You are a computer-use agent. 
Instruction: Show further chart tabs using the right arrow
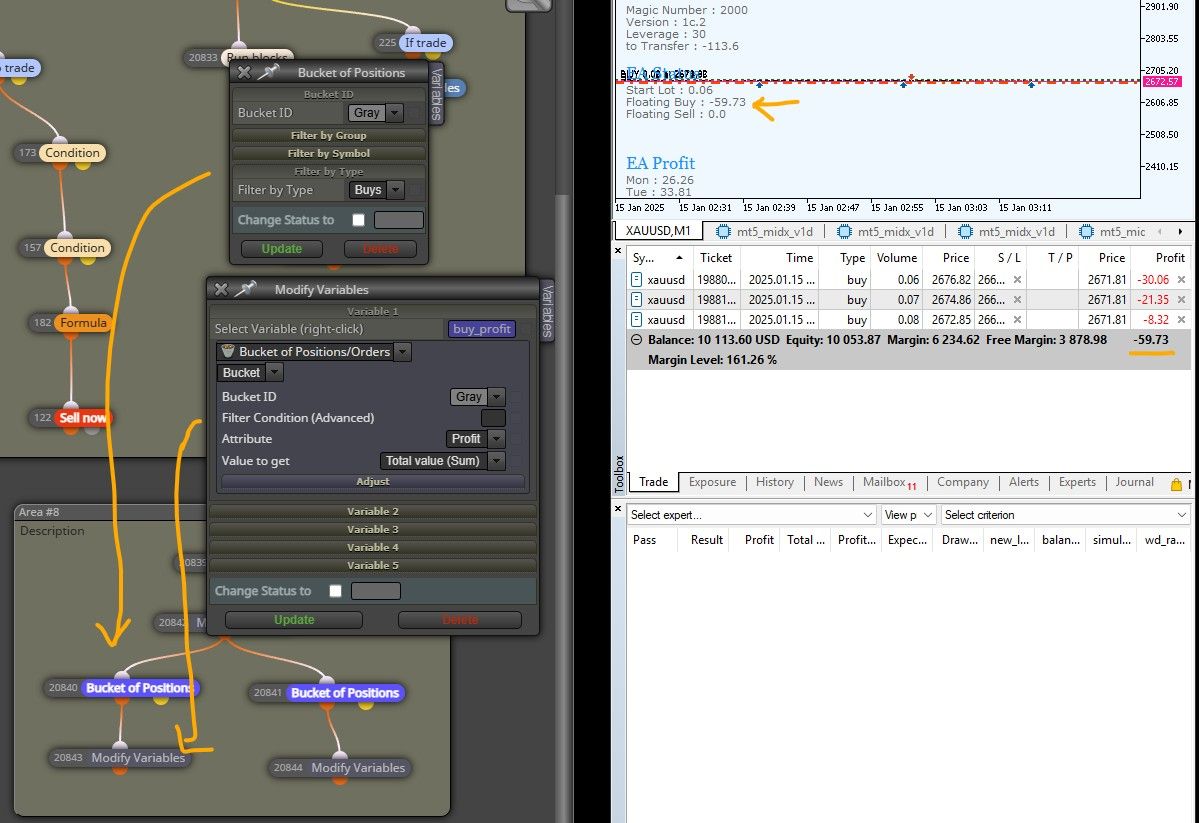tap(1180, 231)
